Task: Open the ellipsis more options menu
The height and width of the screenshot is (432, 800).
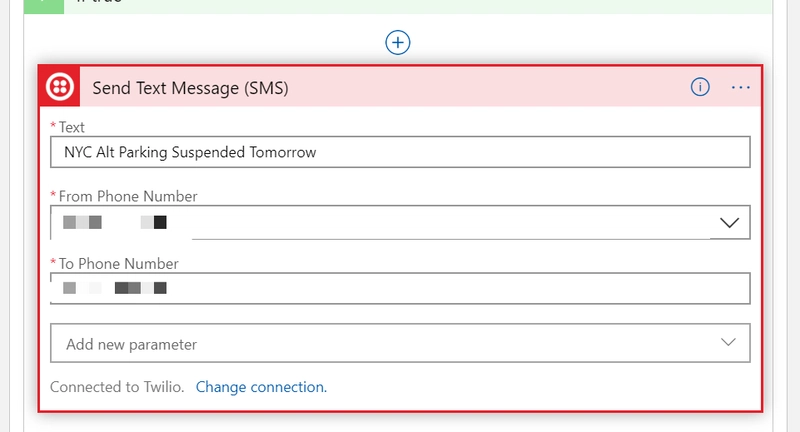Action: click(741, 87)
